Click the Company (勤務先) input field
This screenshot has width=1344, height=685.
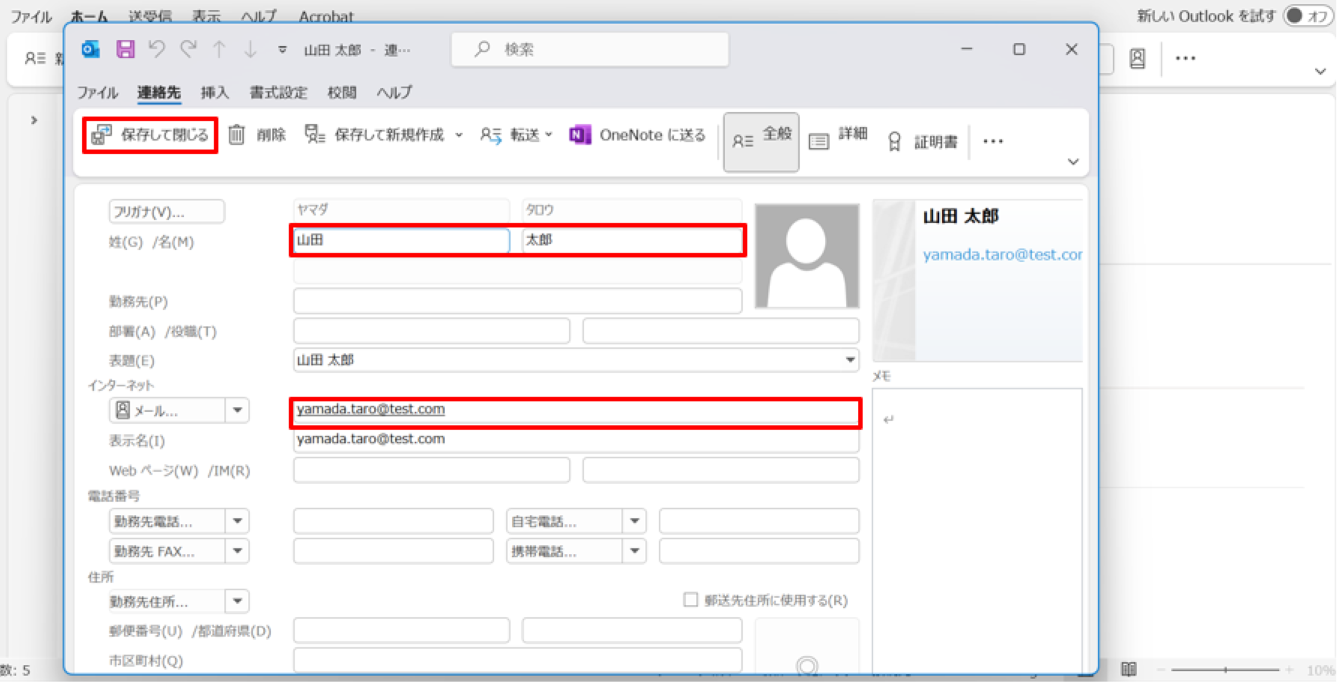517,301
